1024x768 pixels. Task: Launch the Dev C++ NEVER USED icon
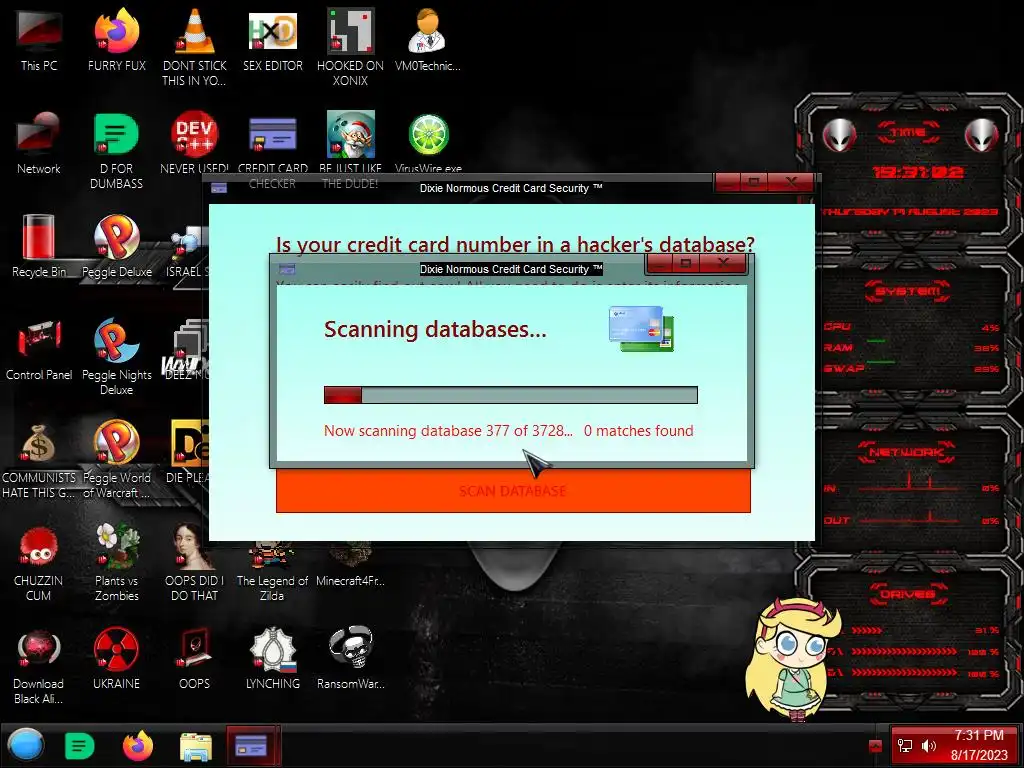[195, 142]
